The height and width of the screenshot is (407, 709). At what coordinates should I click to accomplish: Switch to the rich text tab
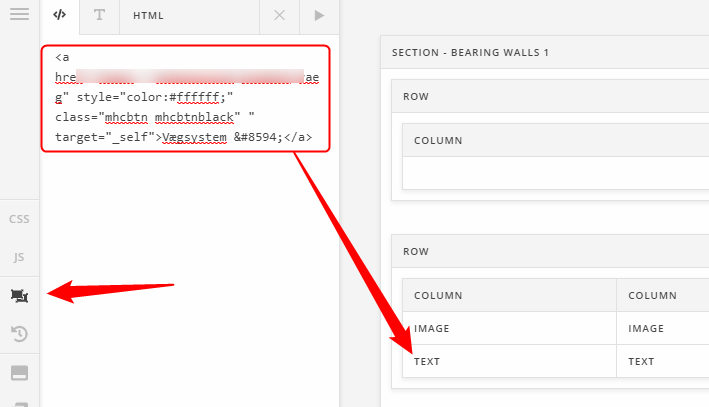click(98, 16)
